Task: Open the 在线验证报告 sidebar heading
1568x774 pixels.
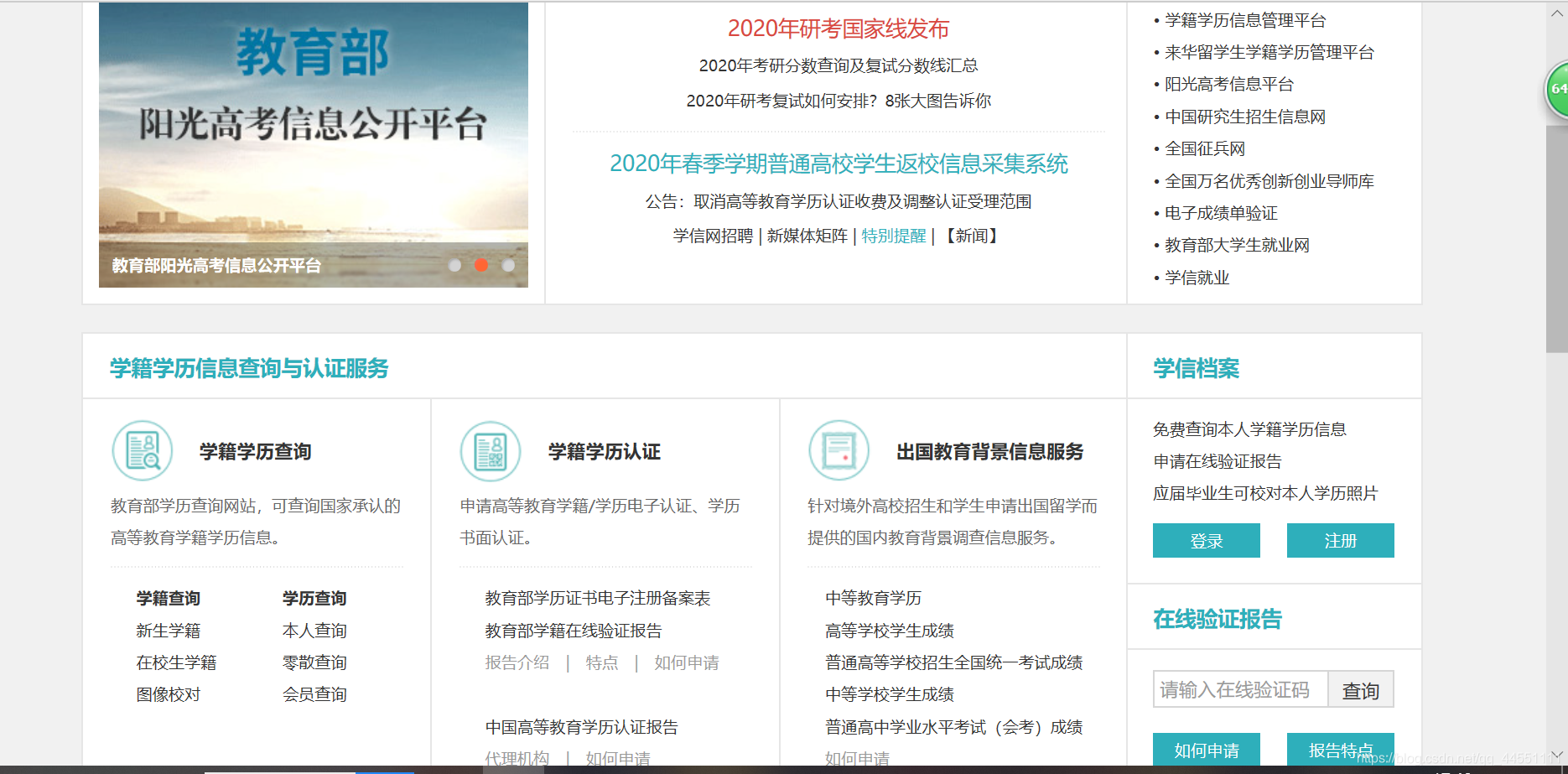Action: point(1218,619)
